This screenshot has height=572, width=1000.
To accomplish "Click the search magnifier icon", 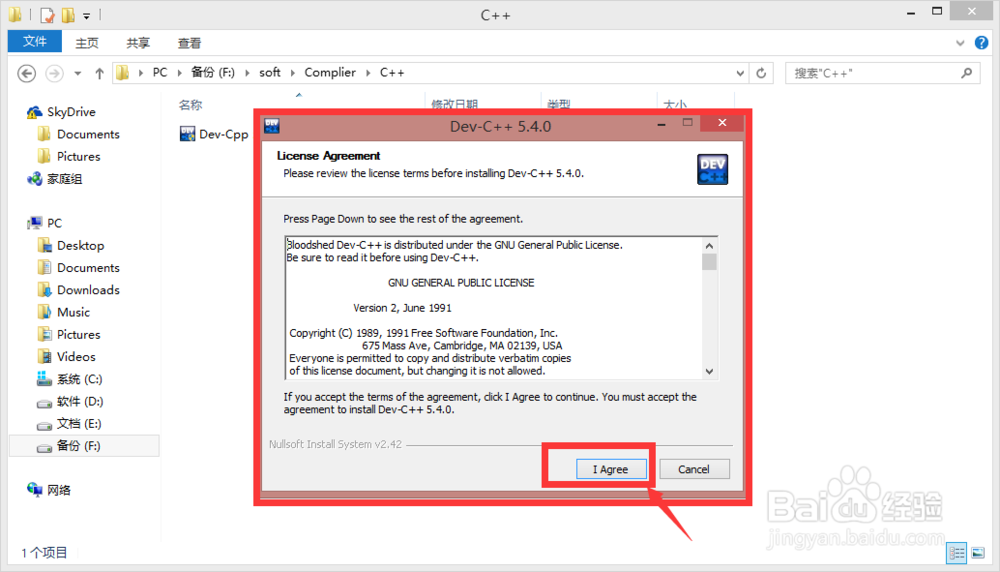I will click(967, 73).
